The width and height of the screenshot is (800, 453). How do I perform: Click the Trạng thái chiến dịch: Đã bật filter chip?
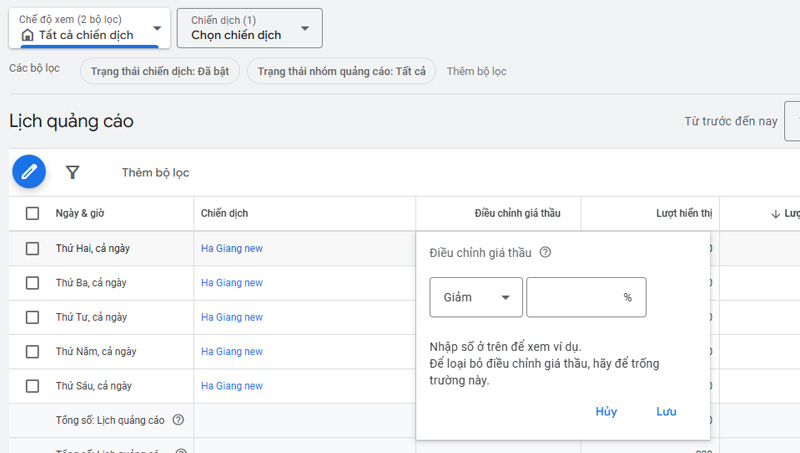161,72
